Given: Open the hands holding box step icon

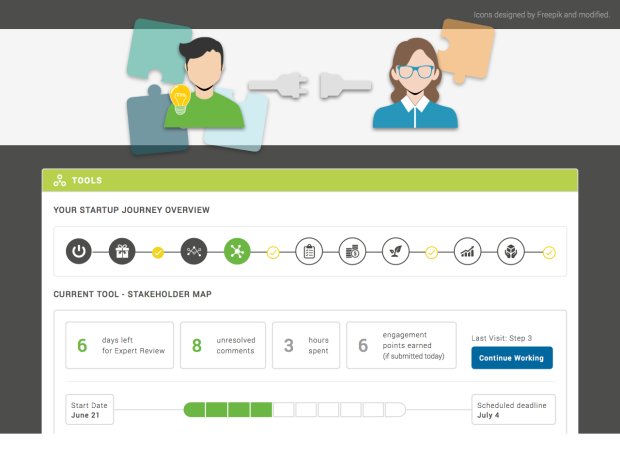Looking at the screenshot, I should (x=511, y=251).
